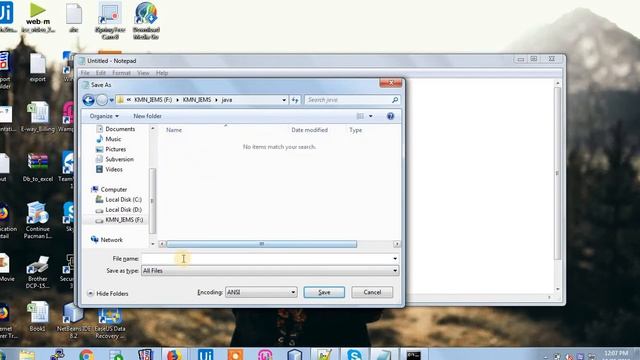The height and width of the screenshot is (360, 640).
Task: Open the command prompt taskbar icon
Action: pos(413,355)
